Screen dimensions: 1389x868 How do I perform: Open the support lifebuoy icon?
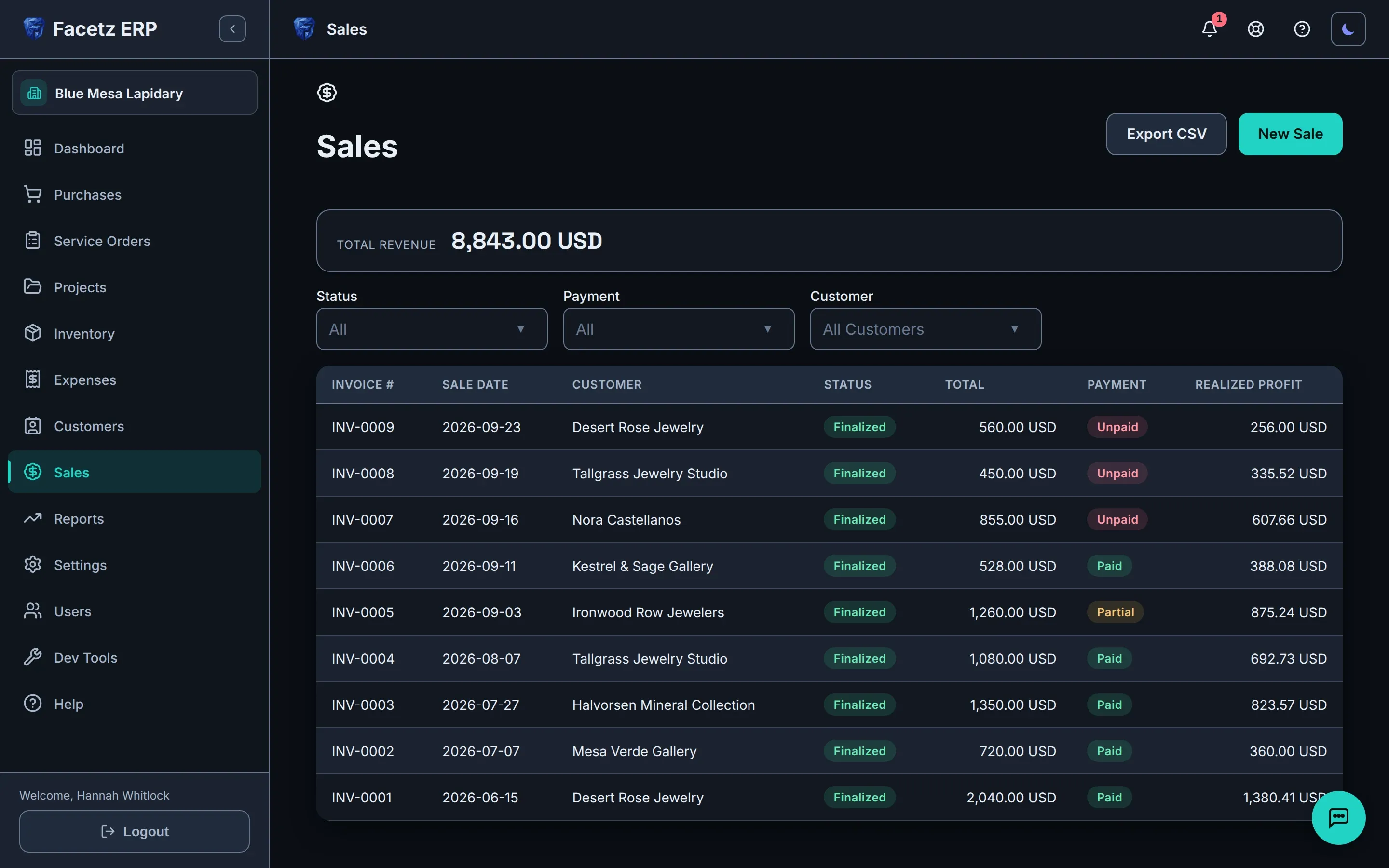1256,29
